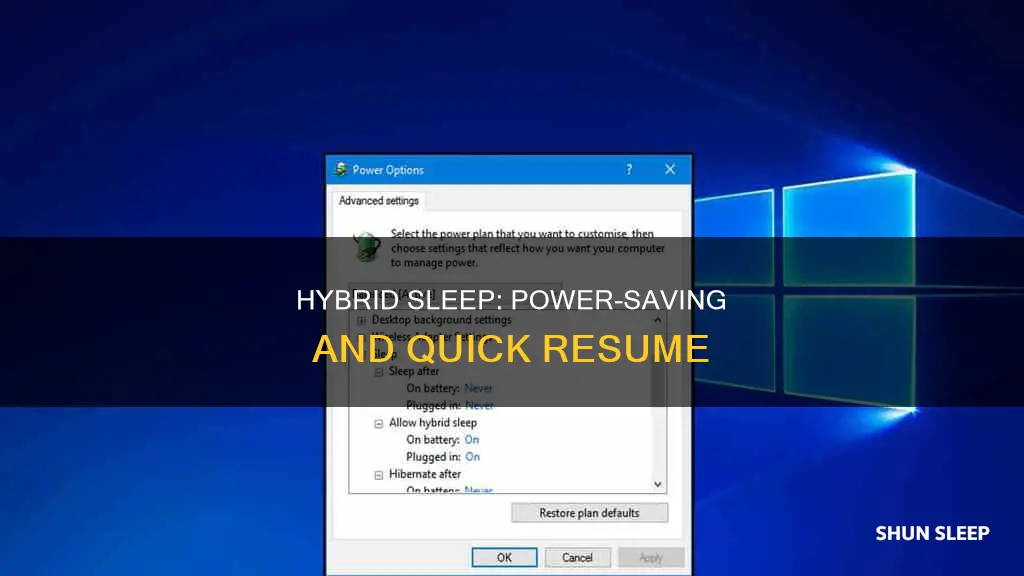1024x576 pixels.
Task: Select the Desktop background settings row
Action: pyautogui.click(x=441, y=320)
